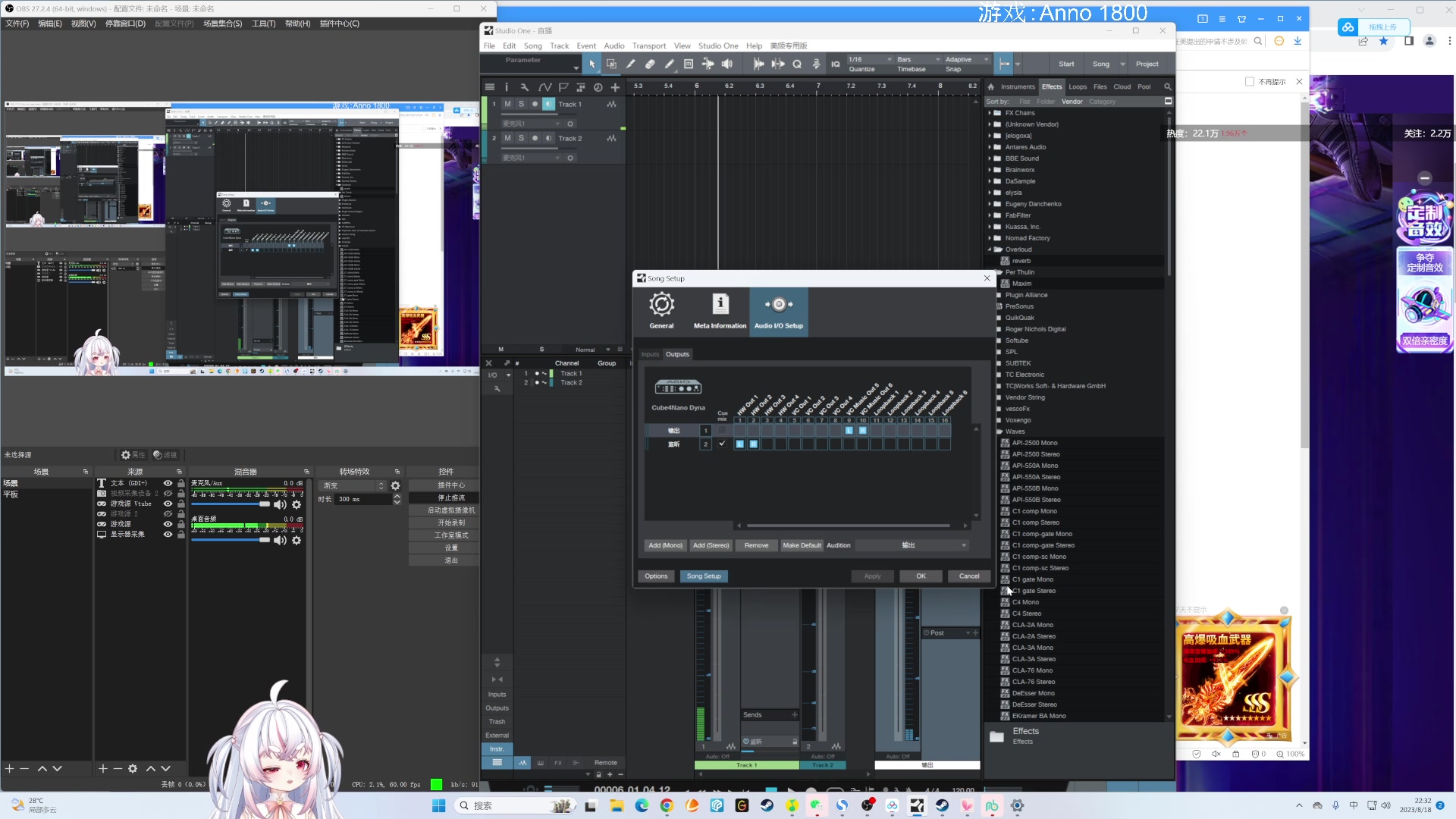Open desktop audio settings gear in OBS mixer

click(x=297, y=541)
